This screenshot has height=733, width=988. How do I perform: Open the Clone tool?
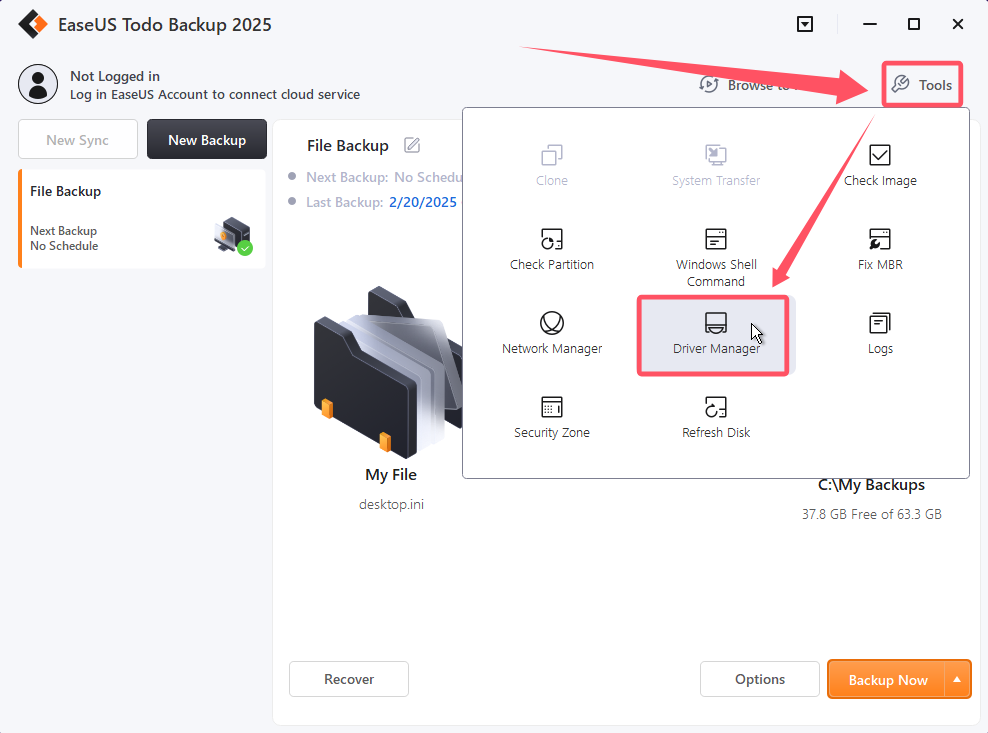click(x=551, y=166)
